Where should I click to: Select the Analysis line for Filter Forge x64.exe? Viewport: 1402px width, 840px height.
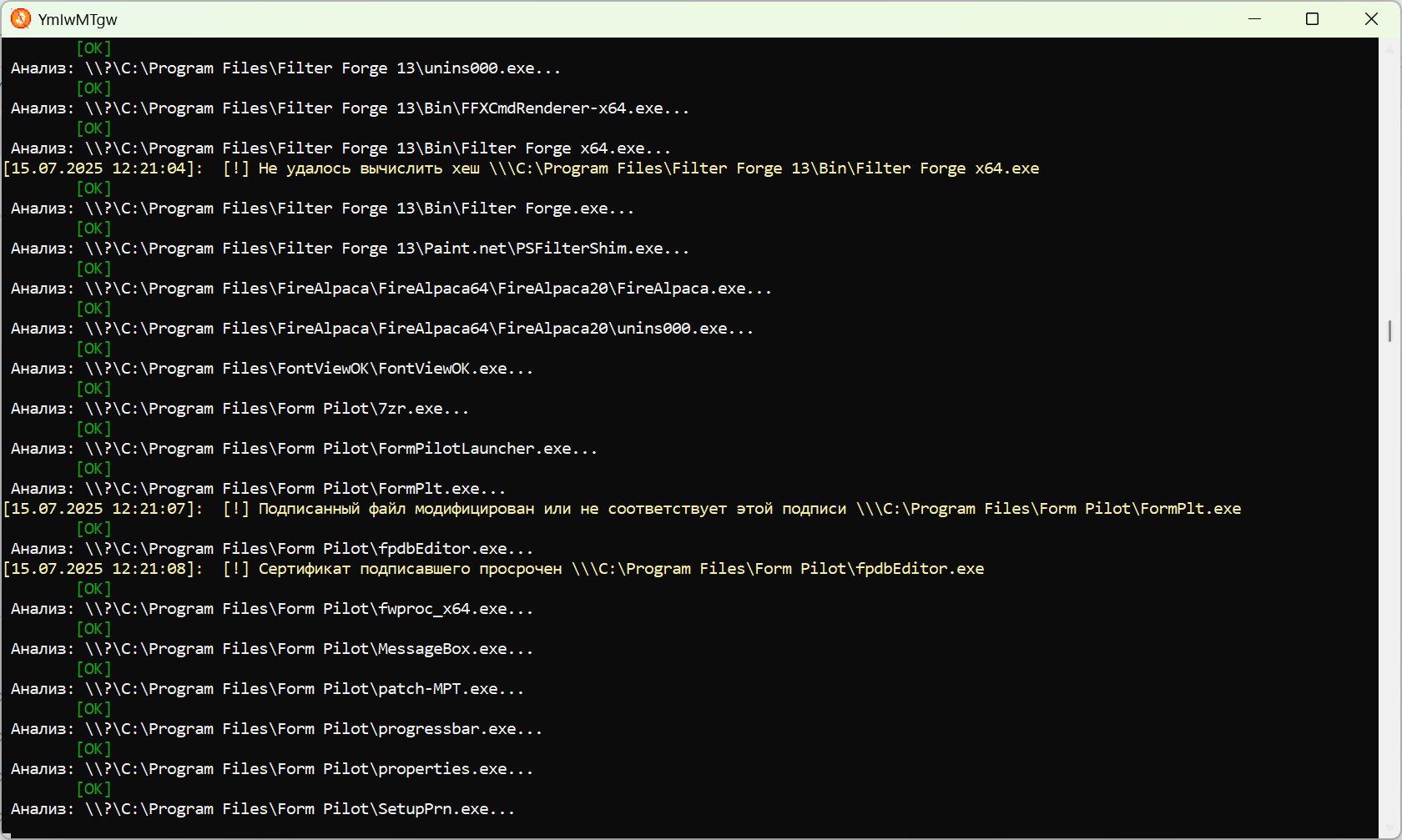coord(340,148)
